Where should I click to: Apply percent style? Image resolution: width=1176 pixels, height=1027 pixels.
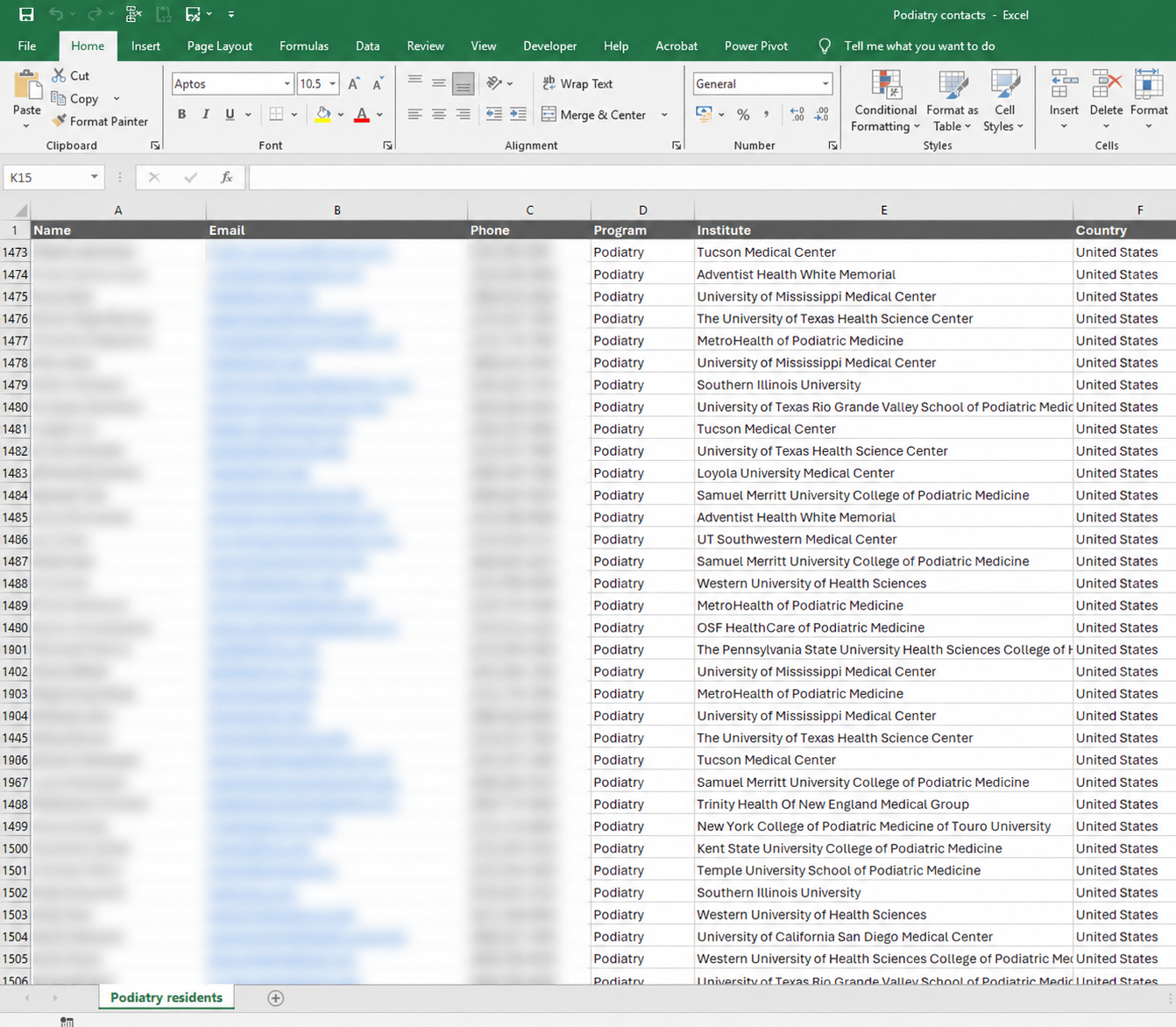(743, 114)
